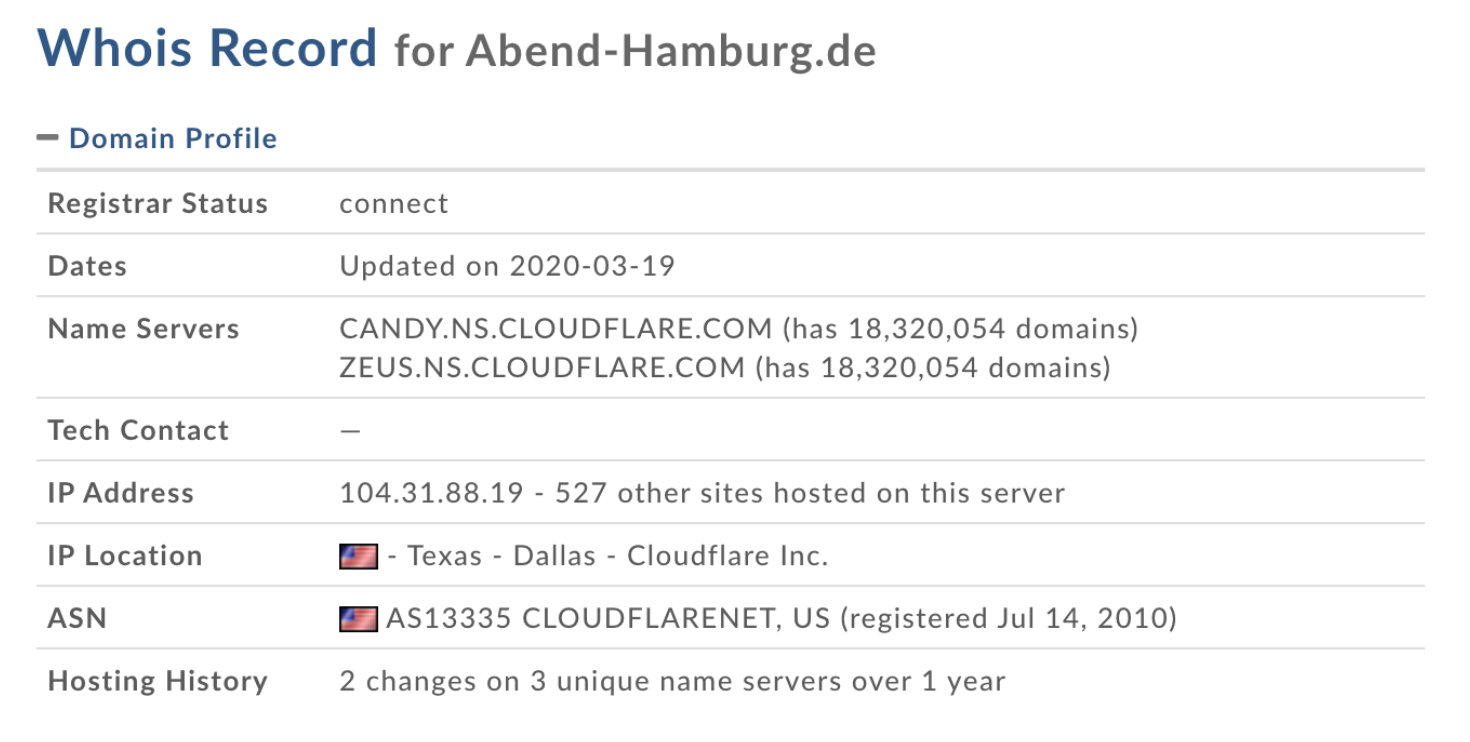This screenshot has width=1470, height=742.
Task: Click AS13335 CLOUDFLARENET ASN entry
Action: pos(608,618)
